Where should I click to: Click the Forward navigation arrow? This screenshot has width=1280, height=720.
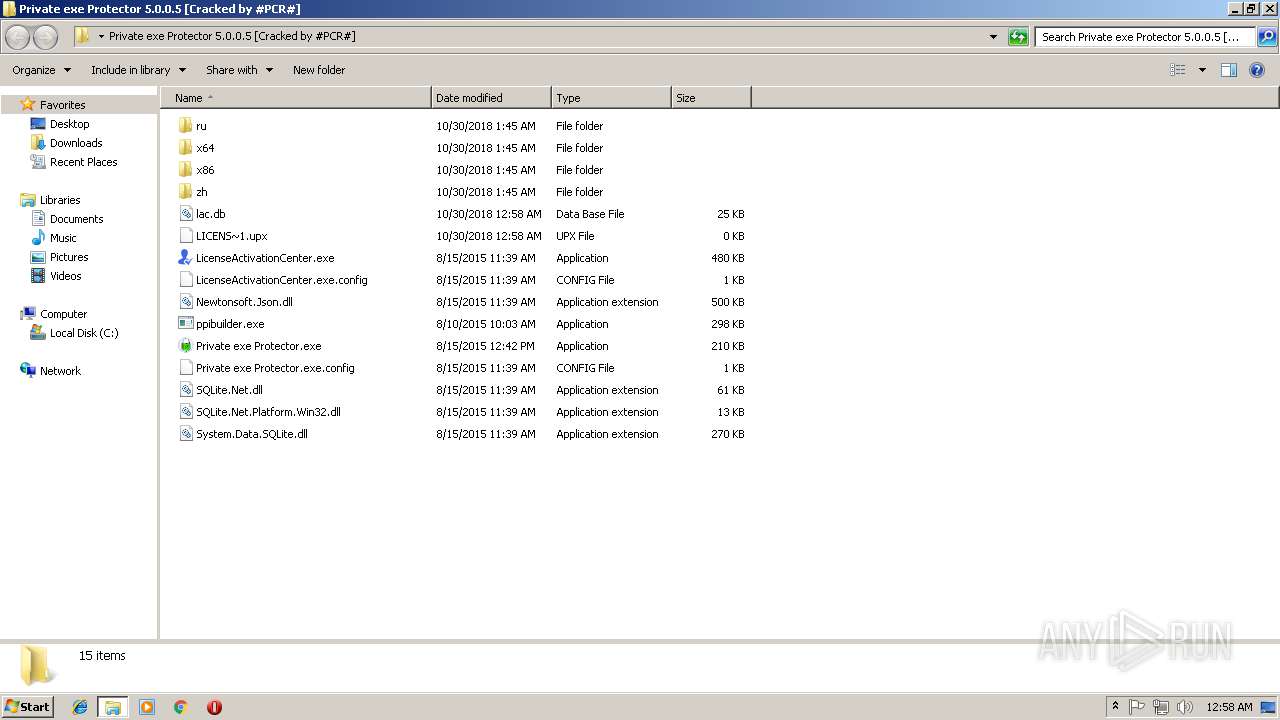[45, 37]
